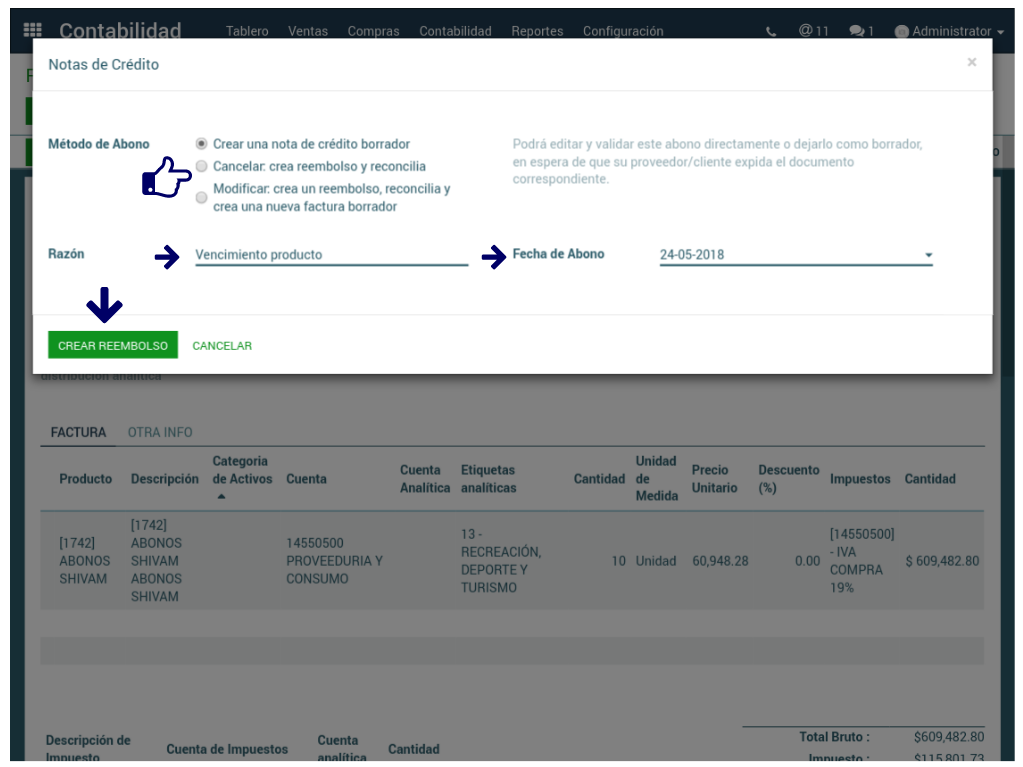Close the Notas de Crédito dialog
Screen dimensions: 1023x767
(x=971, y=62)
